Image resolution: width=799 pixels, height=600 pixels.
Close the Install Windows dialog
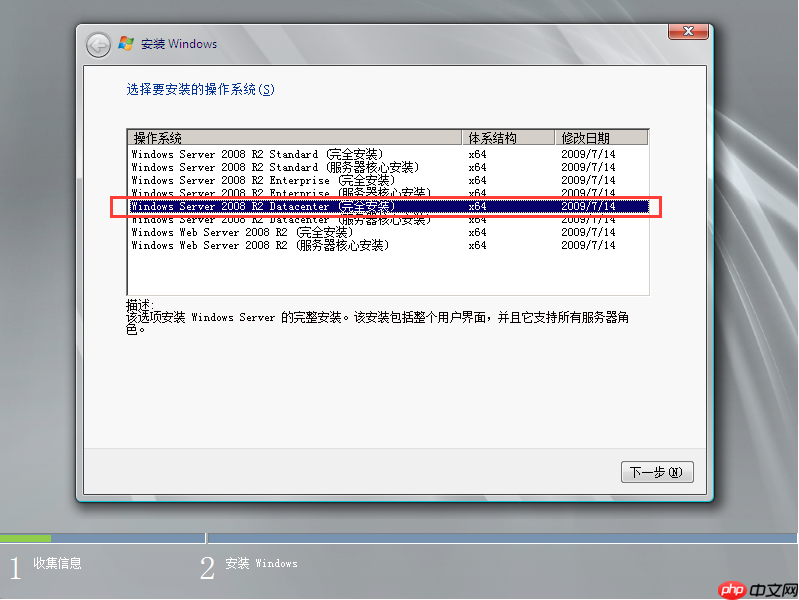click(688, 31)
